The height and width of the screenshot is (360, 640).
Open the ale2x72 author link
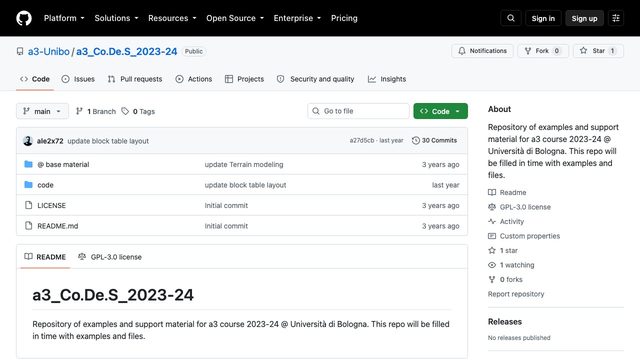click(x=50, y=141)
